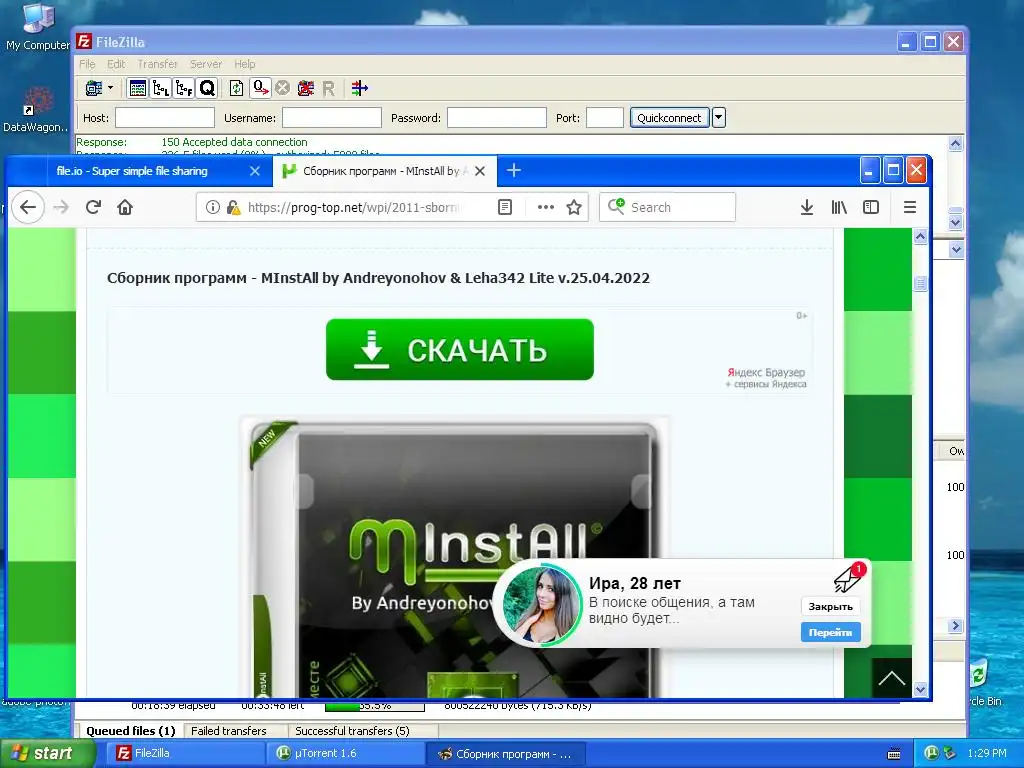Go back in browser
Image resolution: width=1024 pixels, height=768 pixels.
[27, 207]
